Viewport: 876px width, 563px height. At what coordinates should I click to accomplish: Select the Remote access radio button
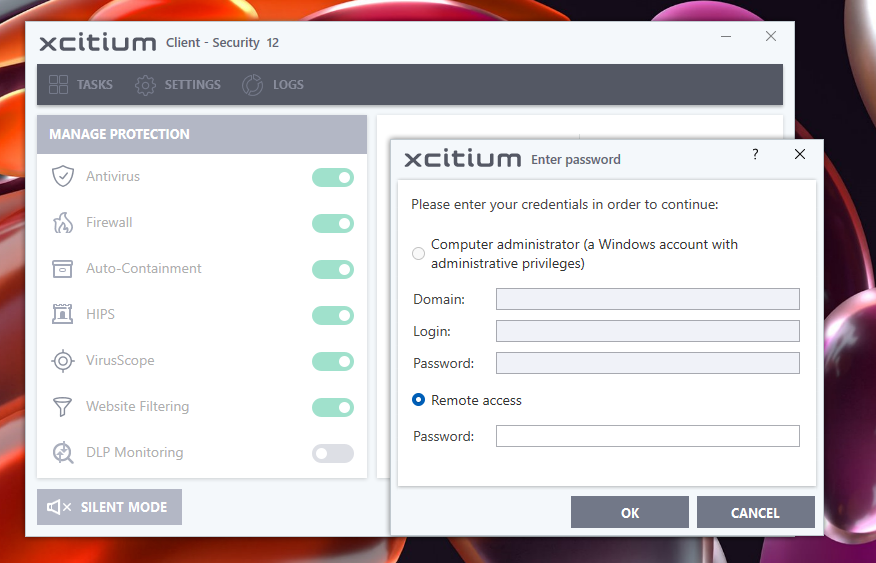(x=419, y=400)
